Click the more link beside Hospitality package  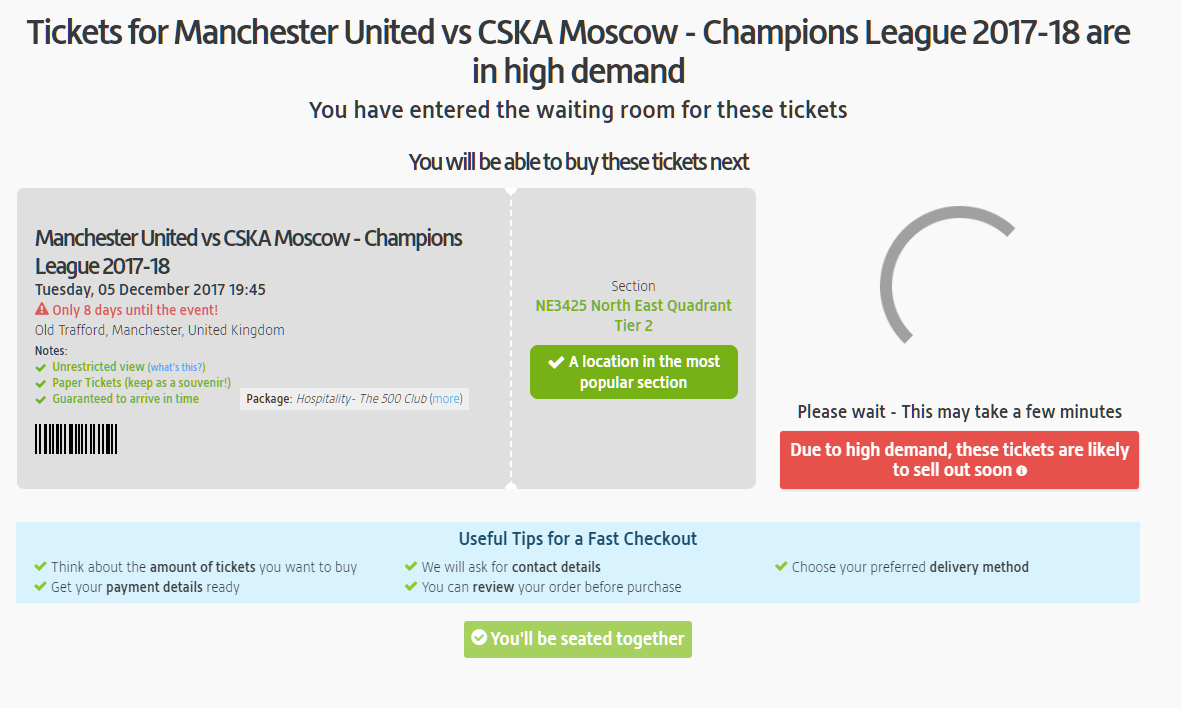(x=446, y=398)
